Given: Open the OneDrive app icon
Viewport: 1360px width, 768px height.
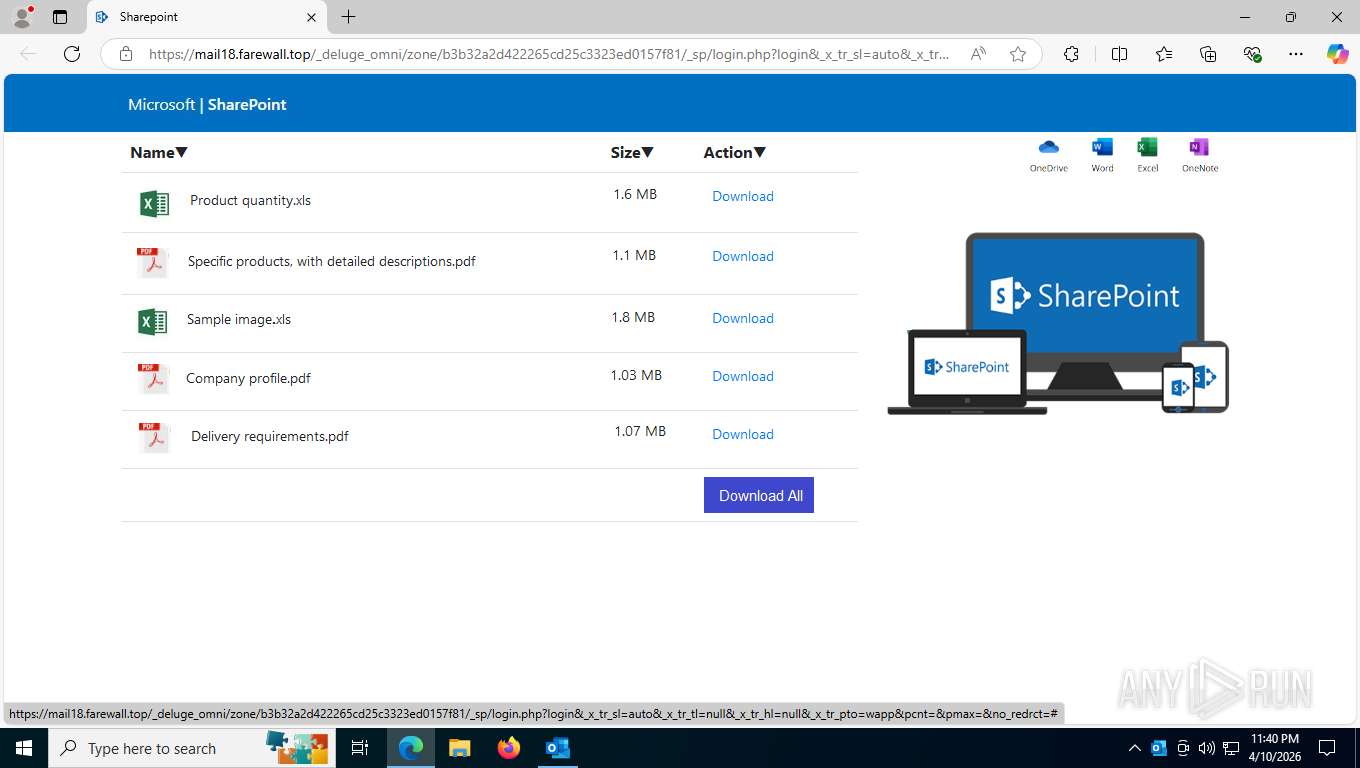Looking at the screenshot, I should tap(1048, 155).
